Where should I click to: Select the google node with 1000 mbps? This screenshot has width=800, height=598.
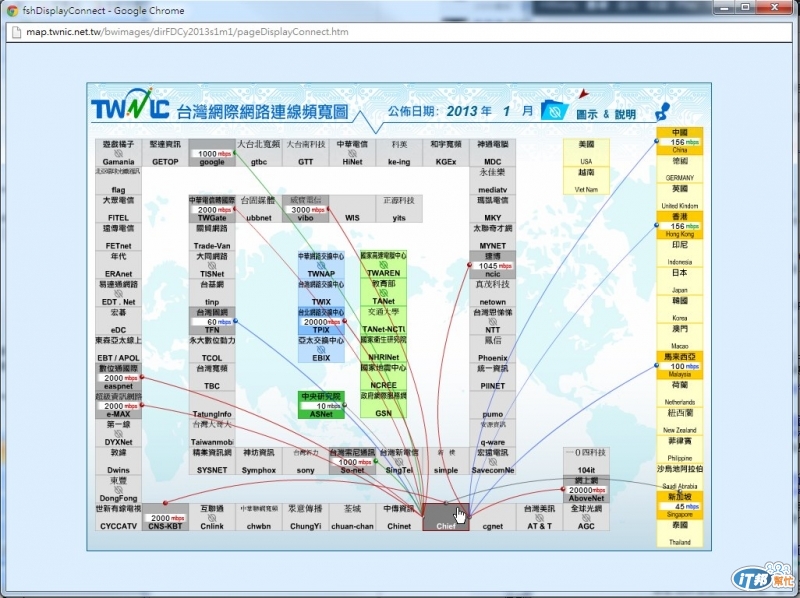pyautogui.click(x=212, y=153)
